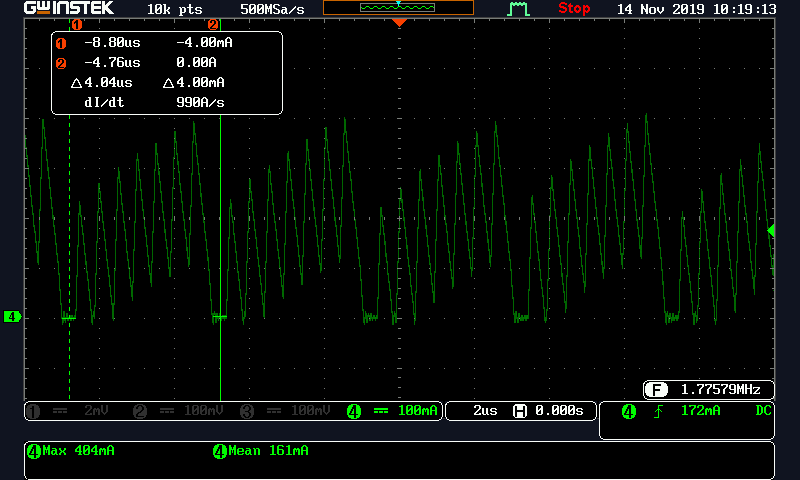
Task: Toggle channel 1 indicator in status bar
Action: click(33, 411)
